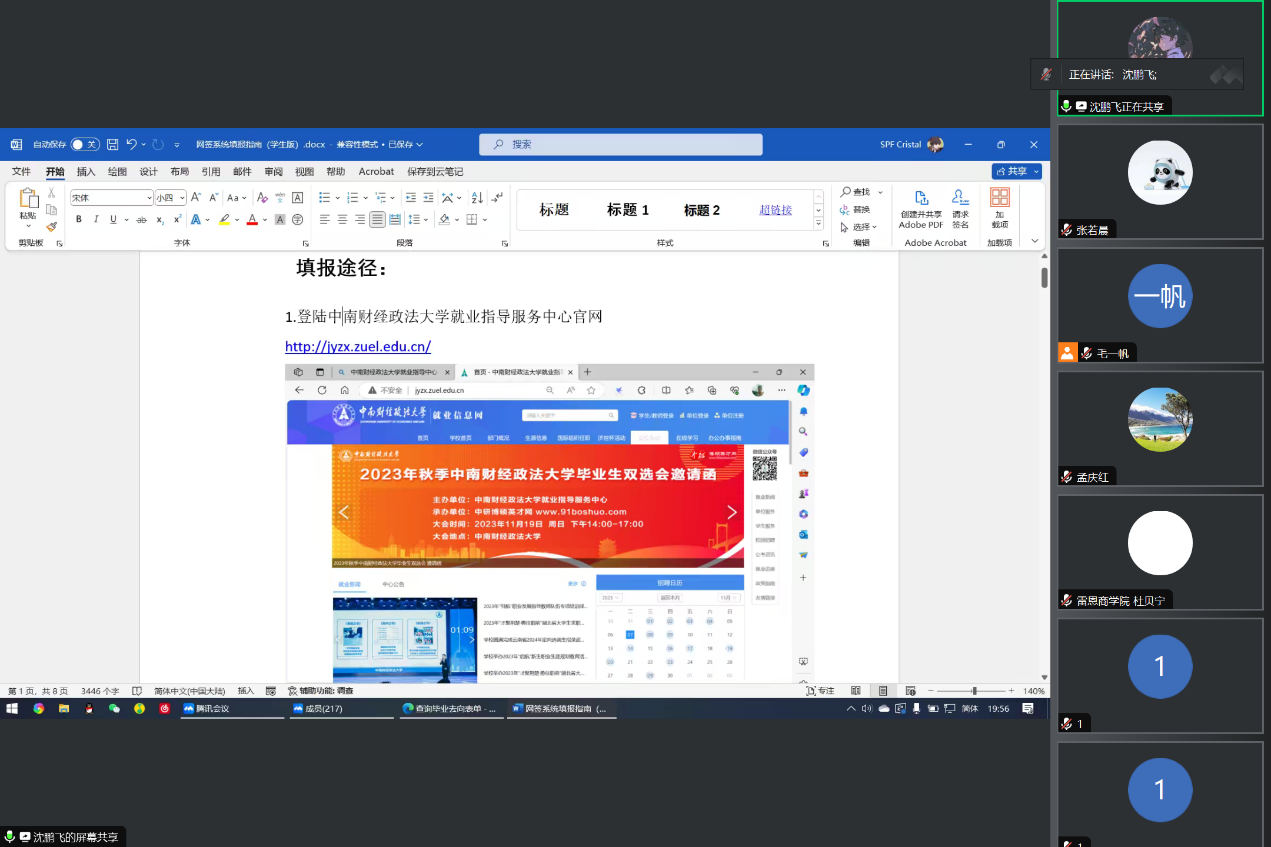Apply the 标题 1 style
Screen dimensions: 1271x847
pyautogui.click(x=628, y=210)
